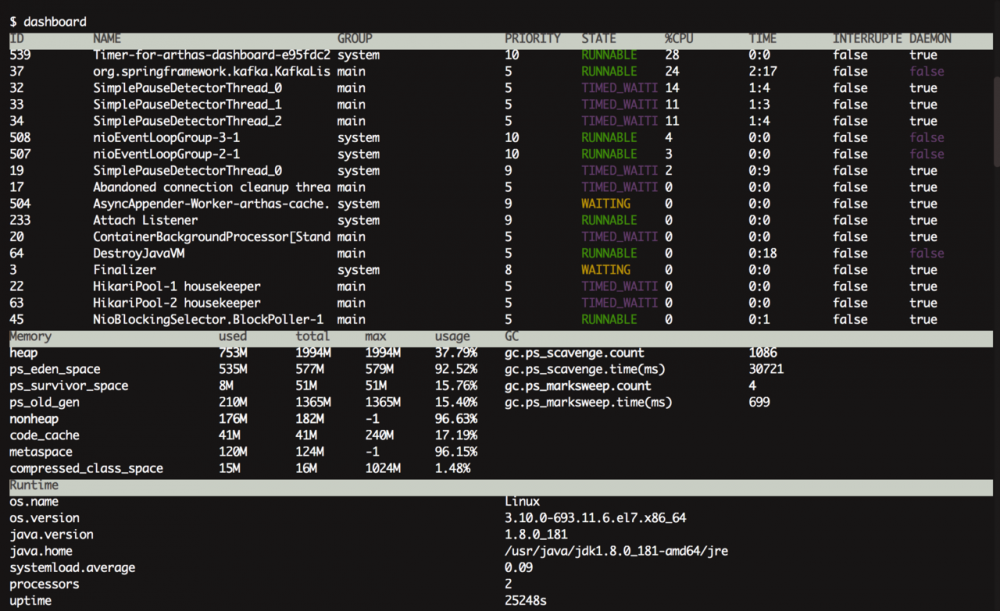Click the heap usage value 37.79%

[x=456, y=353]
